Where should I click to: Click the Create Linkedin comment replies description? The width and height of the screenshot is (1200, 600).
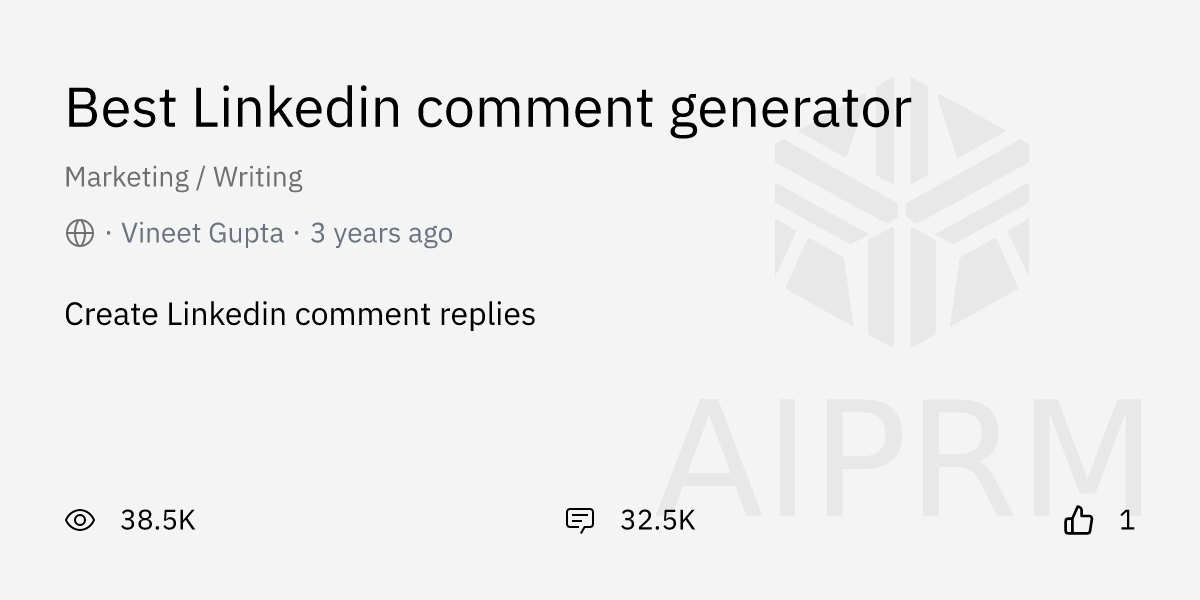click(x=300, y=314)
